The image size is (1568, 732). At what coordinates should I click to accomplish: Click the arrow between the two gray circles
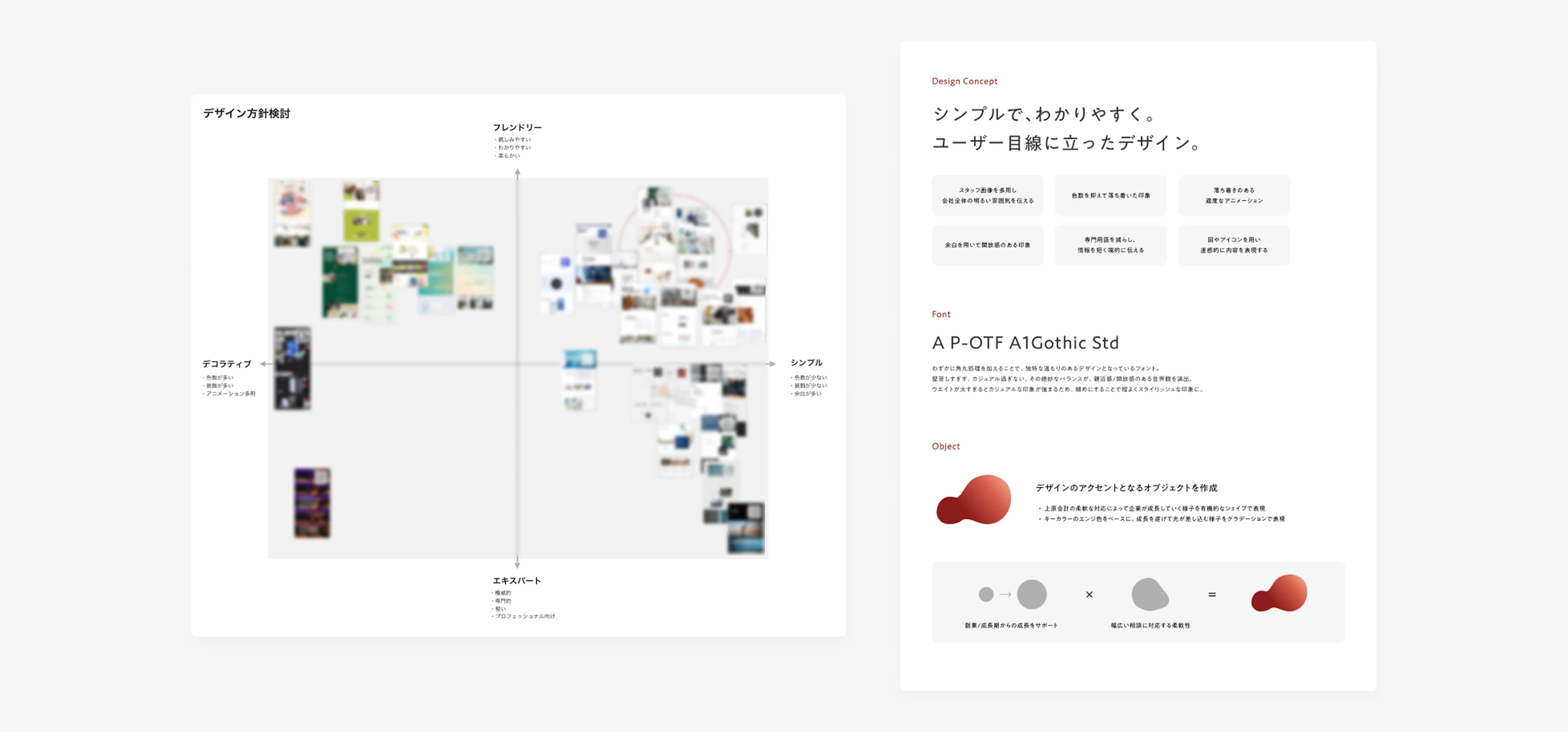[1005, 594]
